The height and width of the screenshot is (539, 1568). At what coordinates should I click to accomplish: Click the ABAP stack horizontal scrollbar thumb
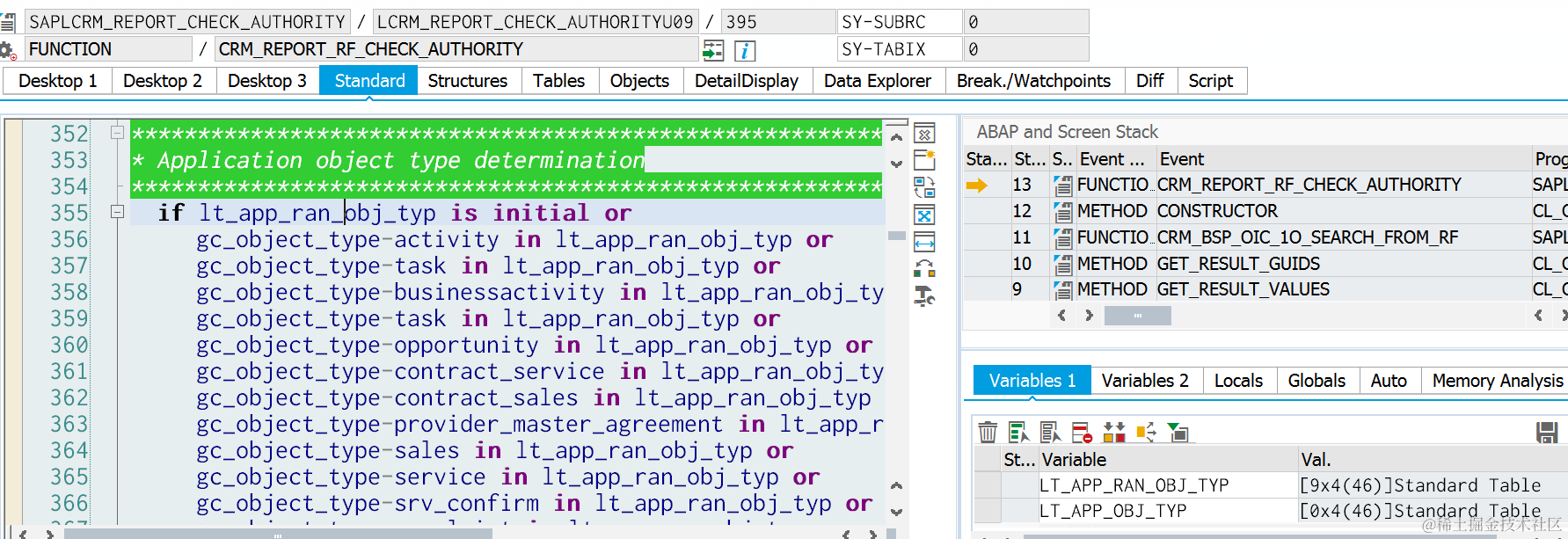pyautogui.click(x=1137, y=316)
